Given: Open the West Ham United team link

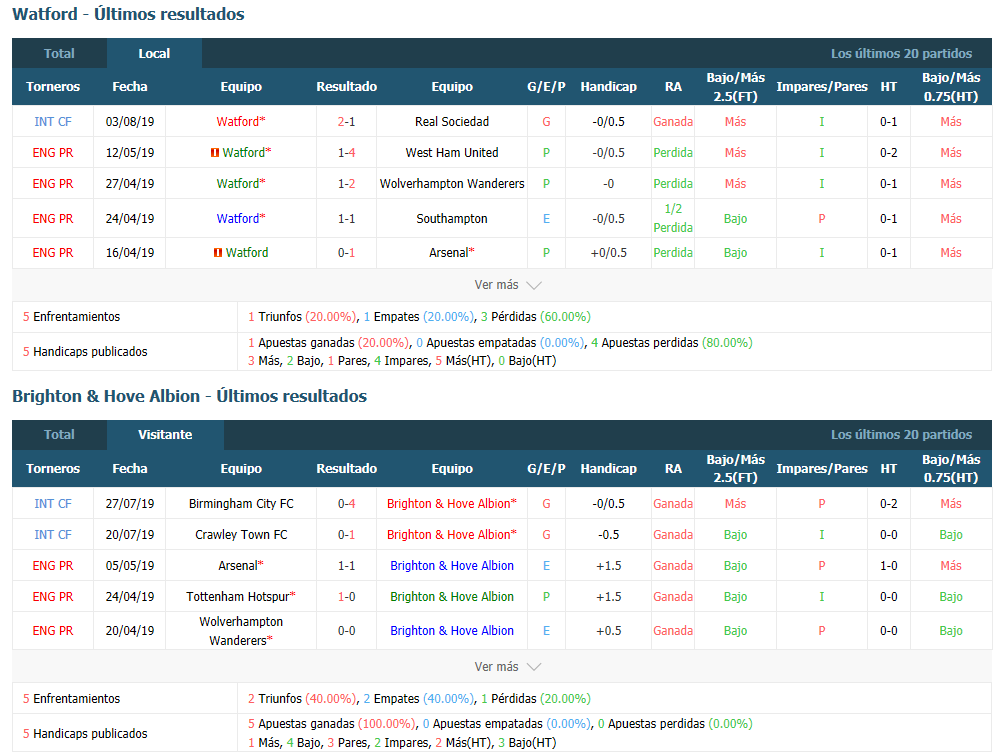Looking at the screenshot, I should (452, 153).
